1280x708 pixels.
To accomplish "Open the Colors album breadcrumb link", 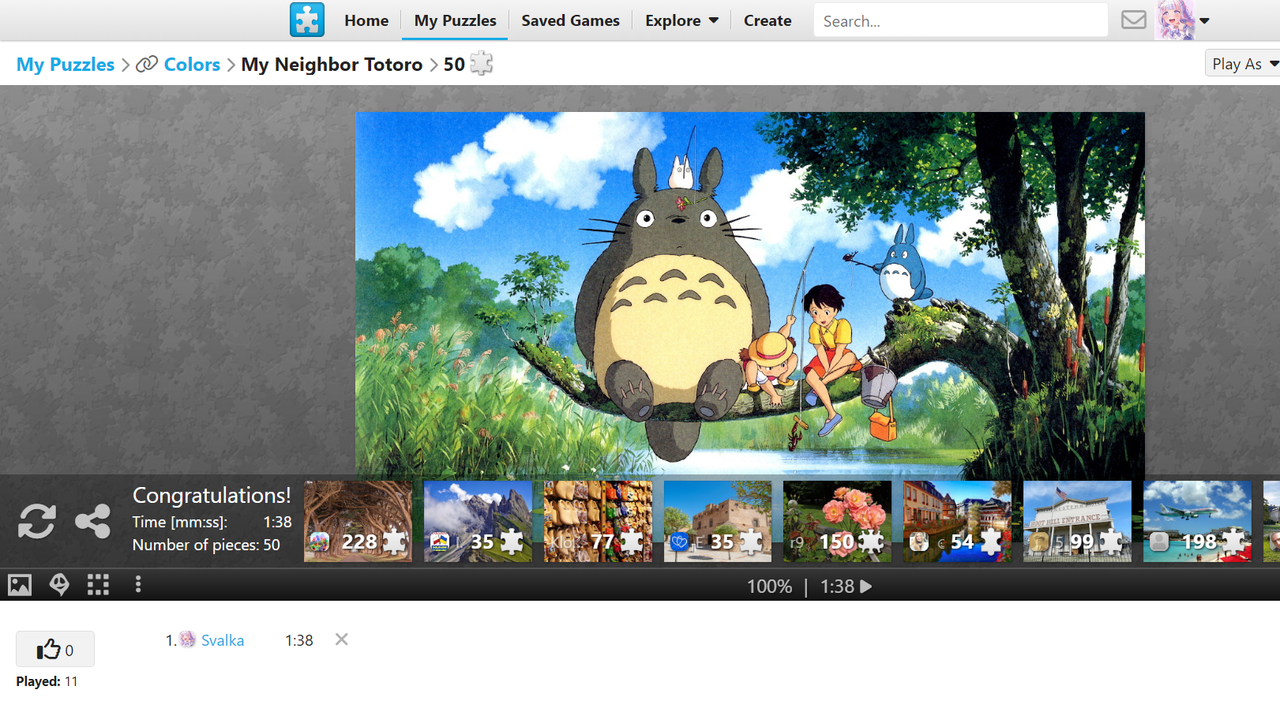I will click(191, 64).
